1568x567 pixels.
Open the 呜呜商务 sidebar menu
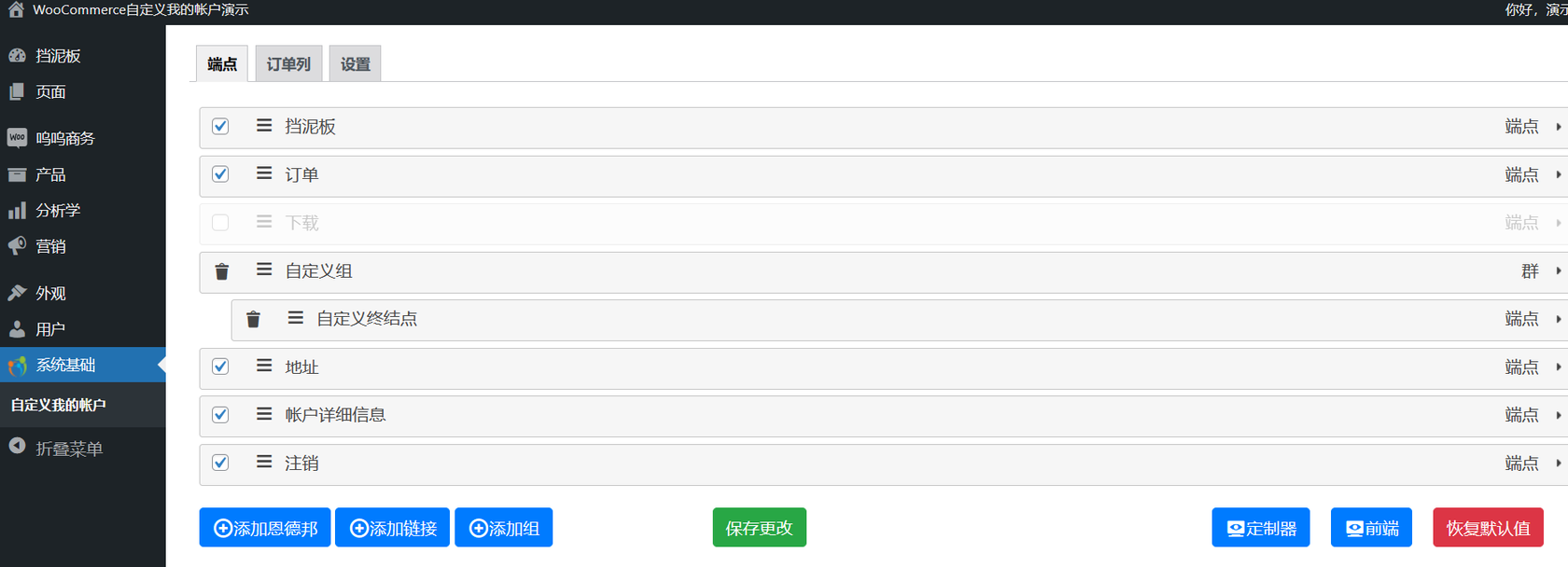tap(83, 138)
